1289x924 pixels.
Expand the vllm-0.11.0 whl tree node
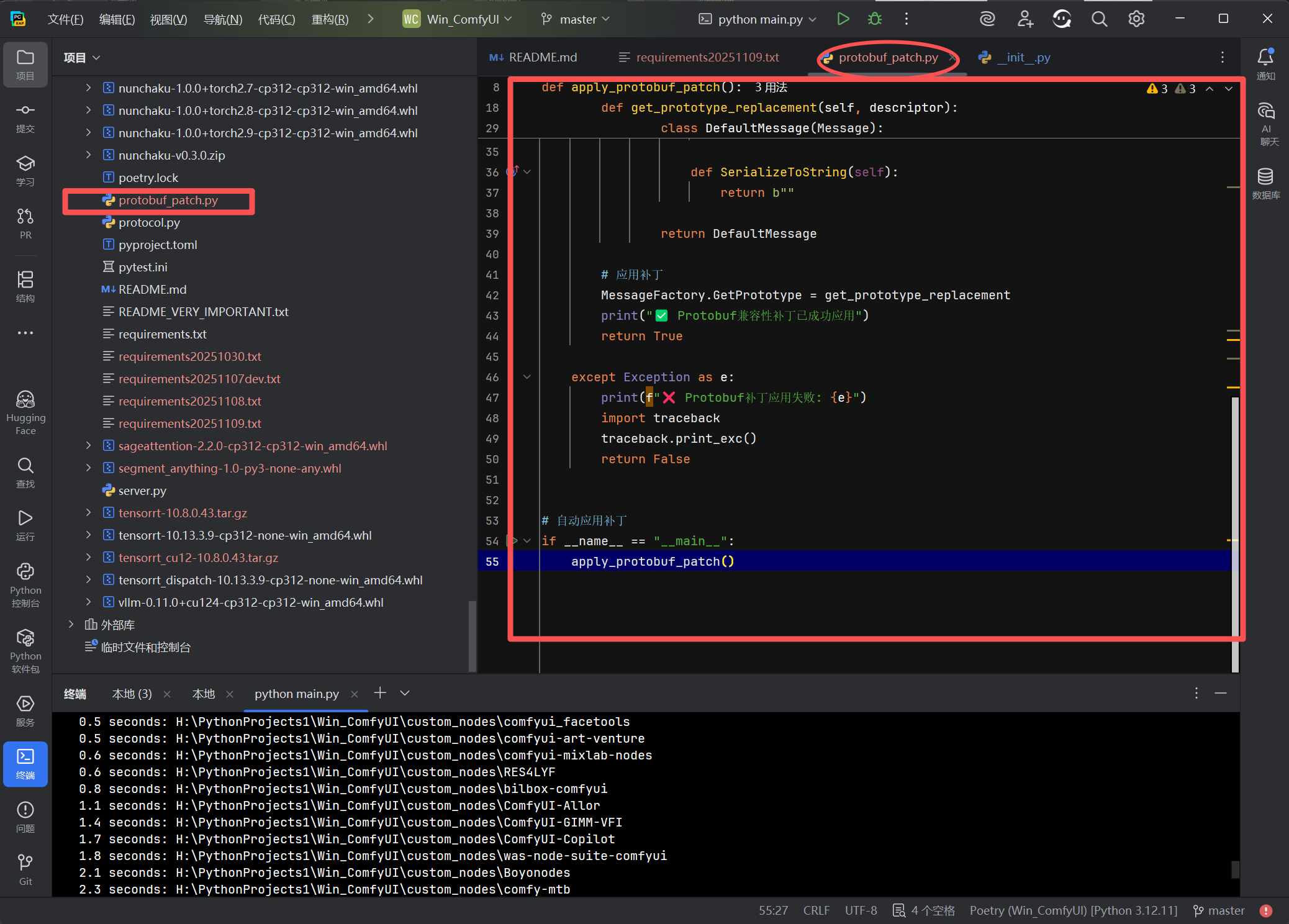tap(88, 602)
